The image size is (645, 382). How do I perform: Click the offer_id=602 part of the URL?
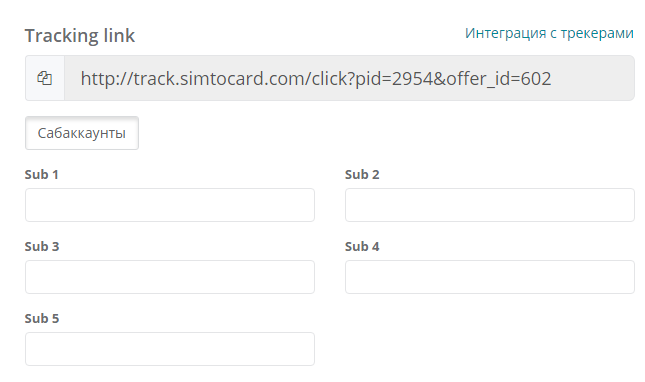[x=499, y=79]
